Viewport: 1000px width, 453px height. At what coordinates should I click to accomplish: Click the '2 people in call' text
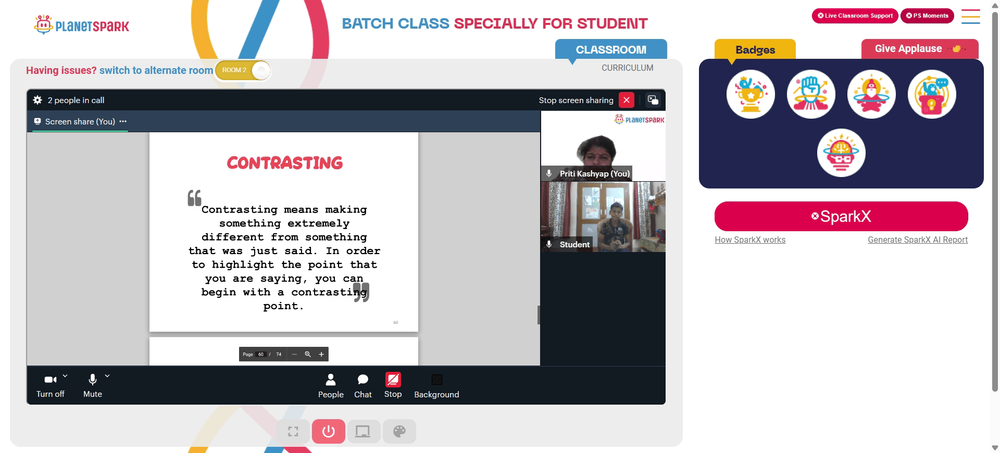pos(76,100)
